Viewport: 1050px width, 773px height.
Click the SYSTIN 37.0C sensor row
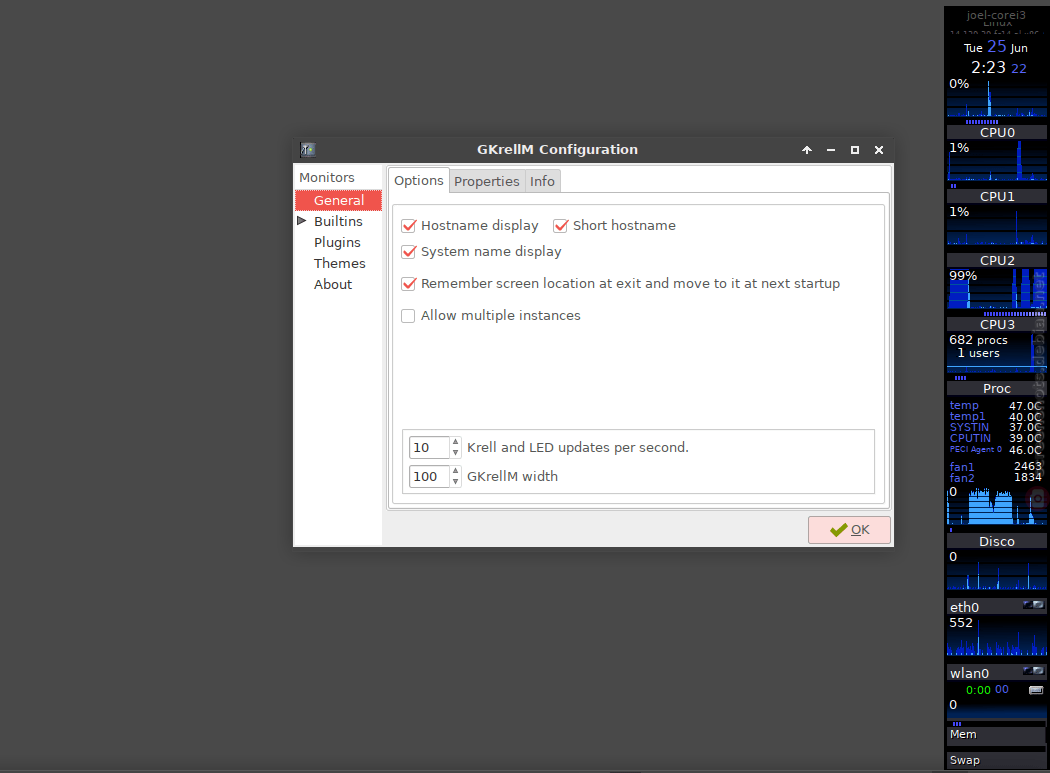coord(996,427)
